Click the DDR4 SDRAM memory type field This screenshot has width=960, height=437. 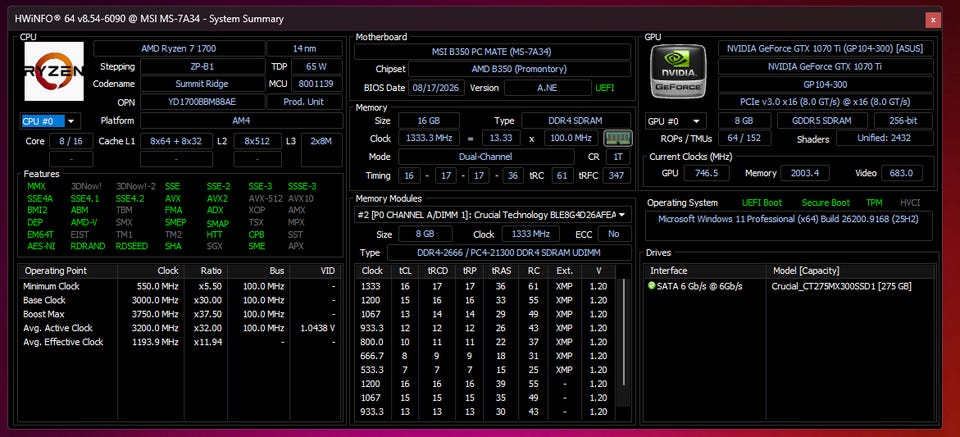tap(576, 121)
